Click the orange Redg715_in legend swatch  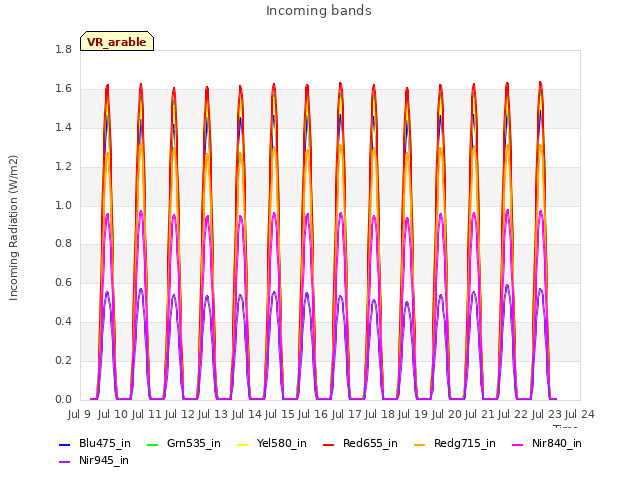pyautogui.click(x=420, y=444)
